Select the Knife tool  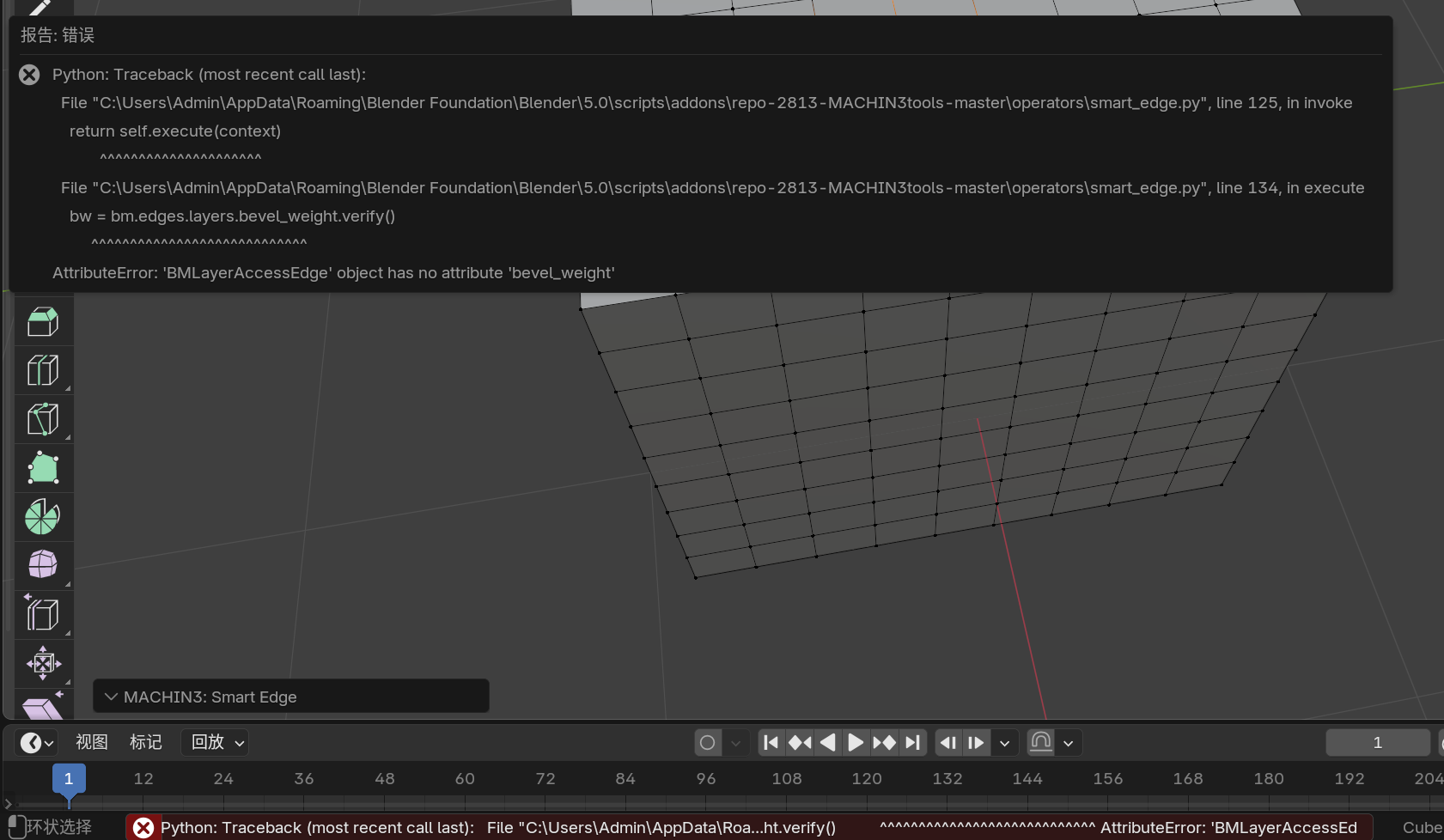point(42,420)
